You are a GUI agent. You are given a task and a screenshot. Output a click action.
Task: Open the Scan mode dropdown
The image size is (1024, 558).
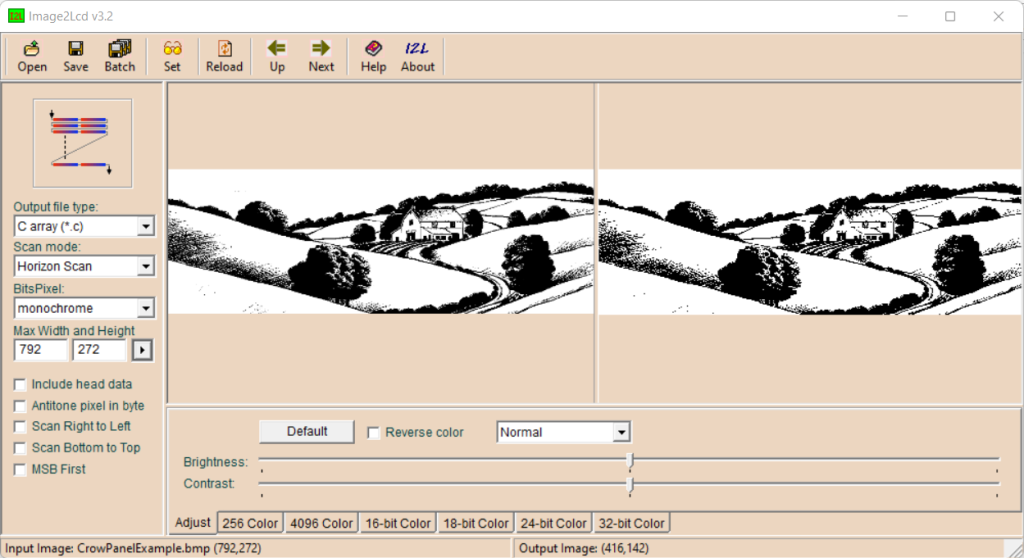click(x=146, y=267)
